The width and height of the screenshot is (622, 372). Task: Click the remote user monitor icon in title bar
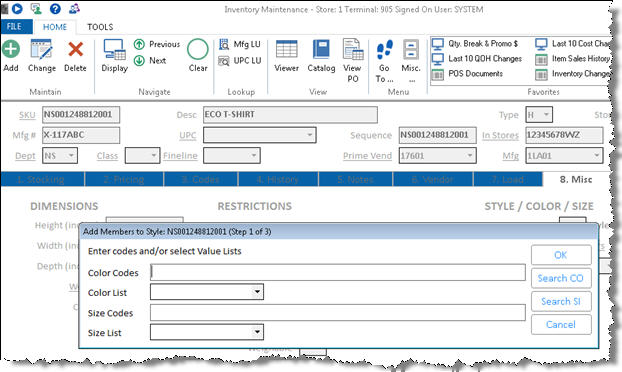point(36,8)
